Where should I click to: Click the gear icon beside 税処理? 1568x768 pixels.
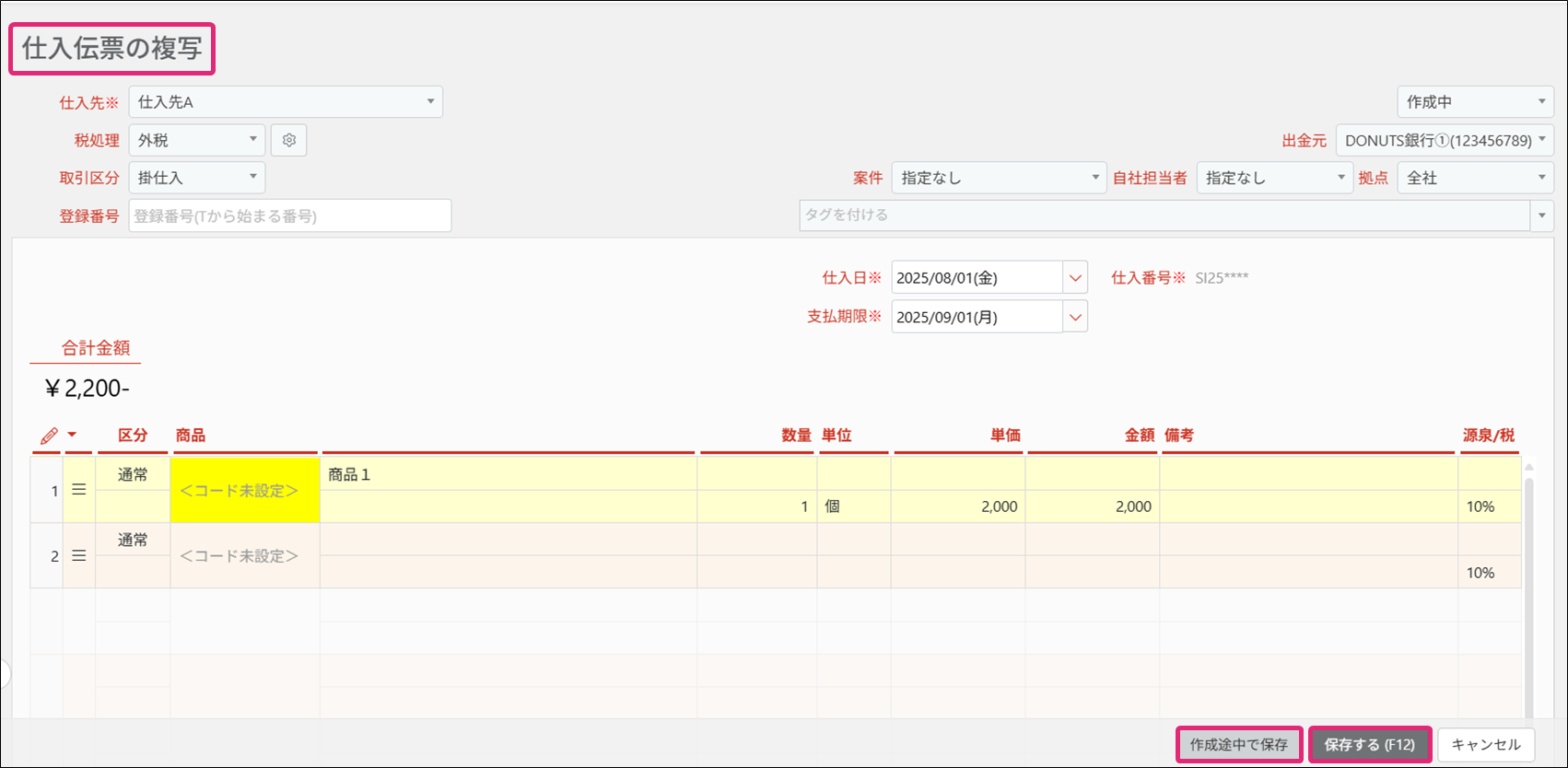pyautogui.click(x=288, y=140)
